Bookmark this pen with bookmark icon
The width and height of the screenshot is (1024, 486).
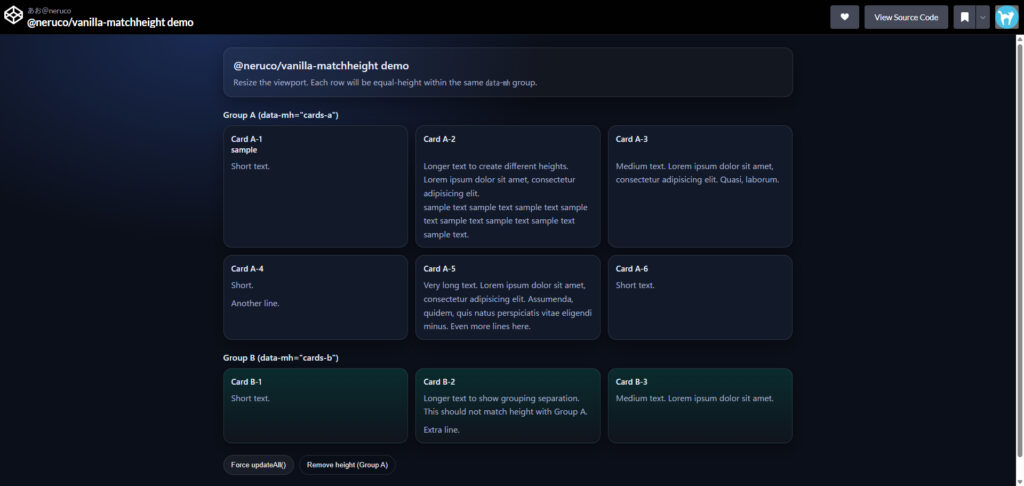tap(964, 17)
